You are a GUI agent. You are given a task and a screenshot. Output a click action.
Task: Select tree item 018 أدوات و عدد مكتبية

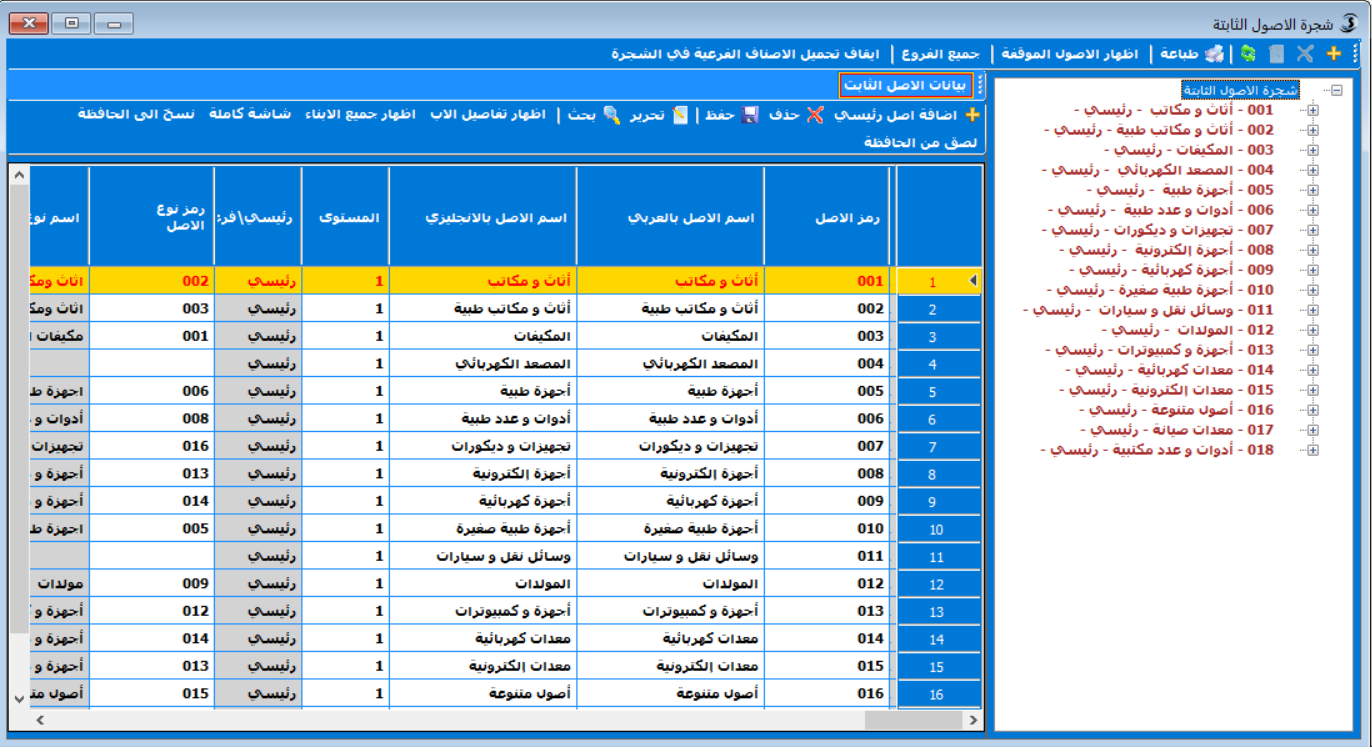point(1156,450)
